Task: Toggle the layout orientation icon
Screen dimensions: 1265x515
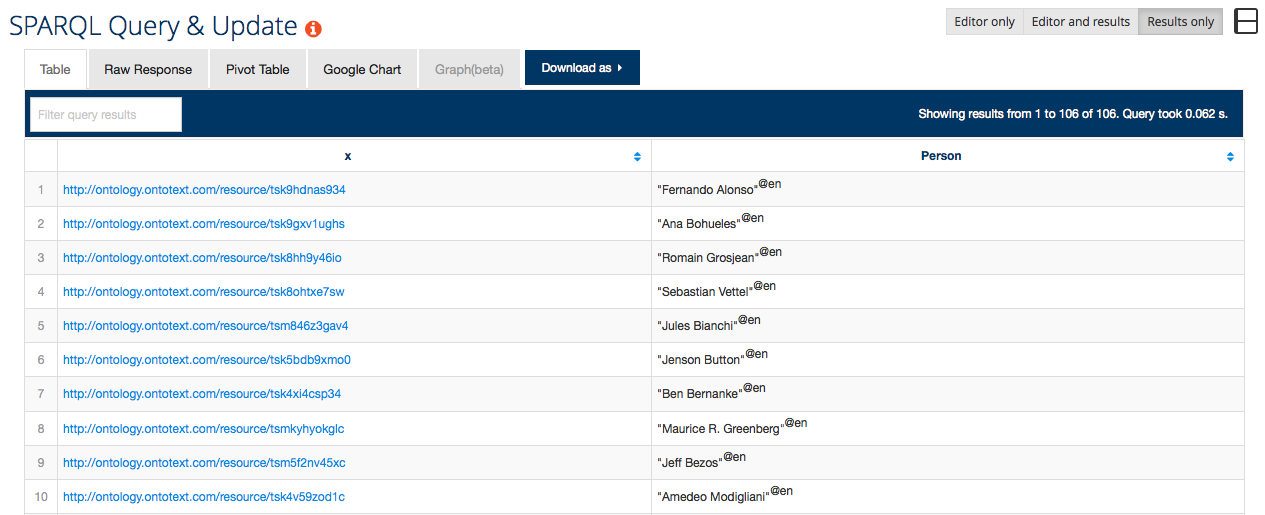Action: click(1246, 21)
